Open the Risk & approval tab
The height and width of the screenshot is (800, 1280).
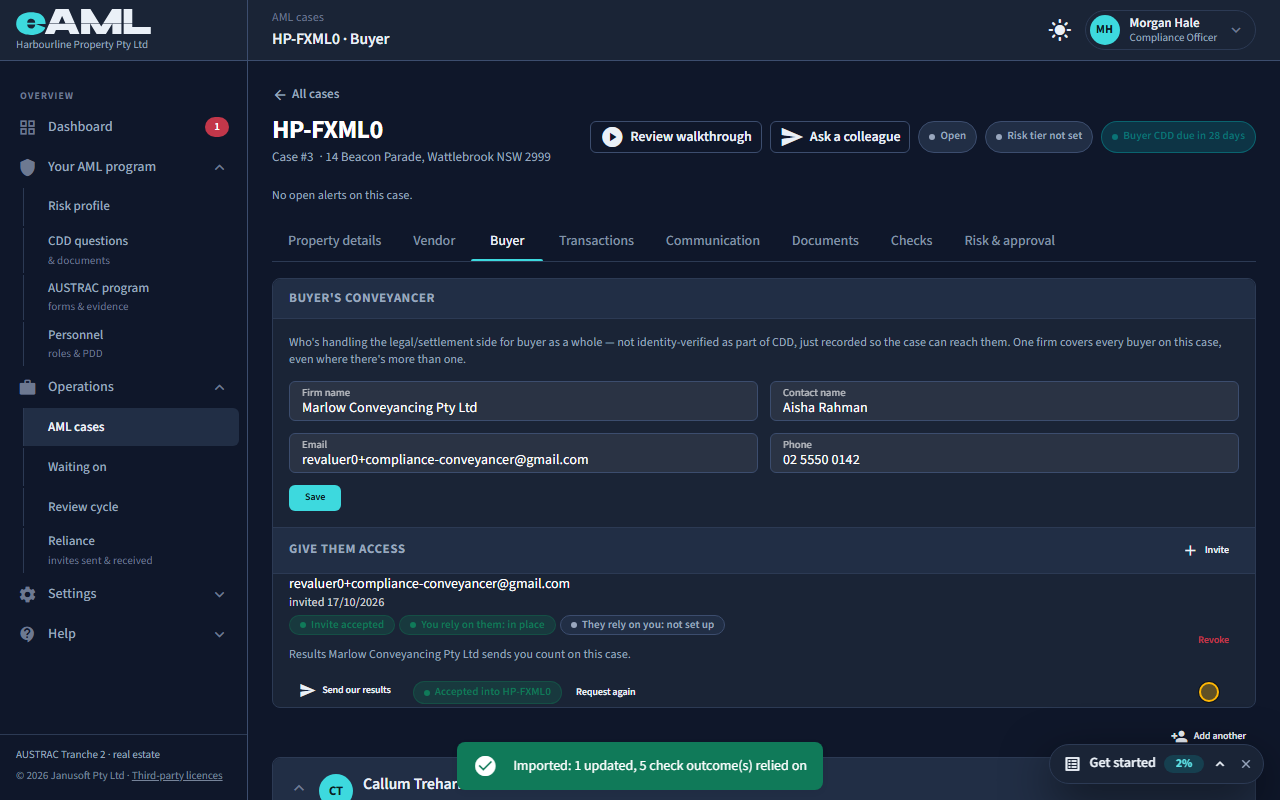[x=1009, y=241]
